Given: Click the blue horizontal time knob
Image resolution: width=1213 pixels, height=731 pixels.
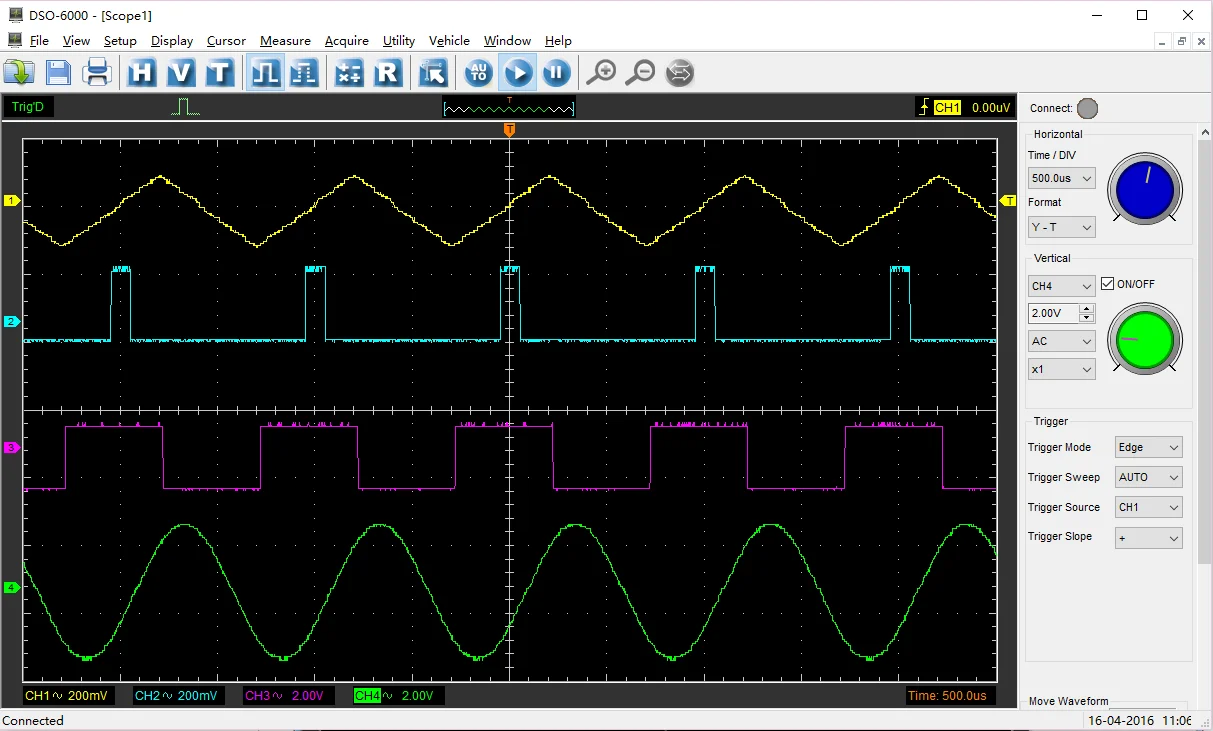Looking at the screenshot, I should [1144, 190].
